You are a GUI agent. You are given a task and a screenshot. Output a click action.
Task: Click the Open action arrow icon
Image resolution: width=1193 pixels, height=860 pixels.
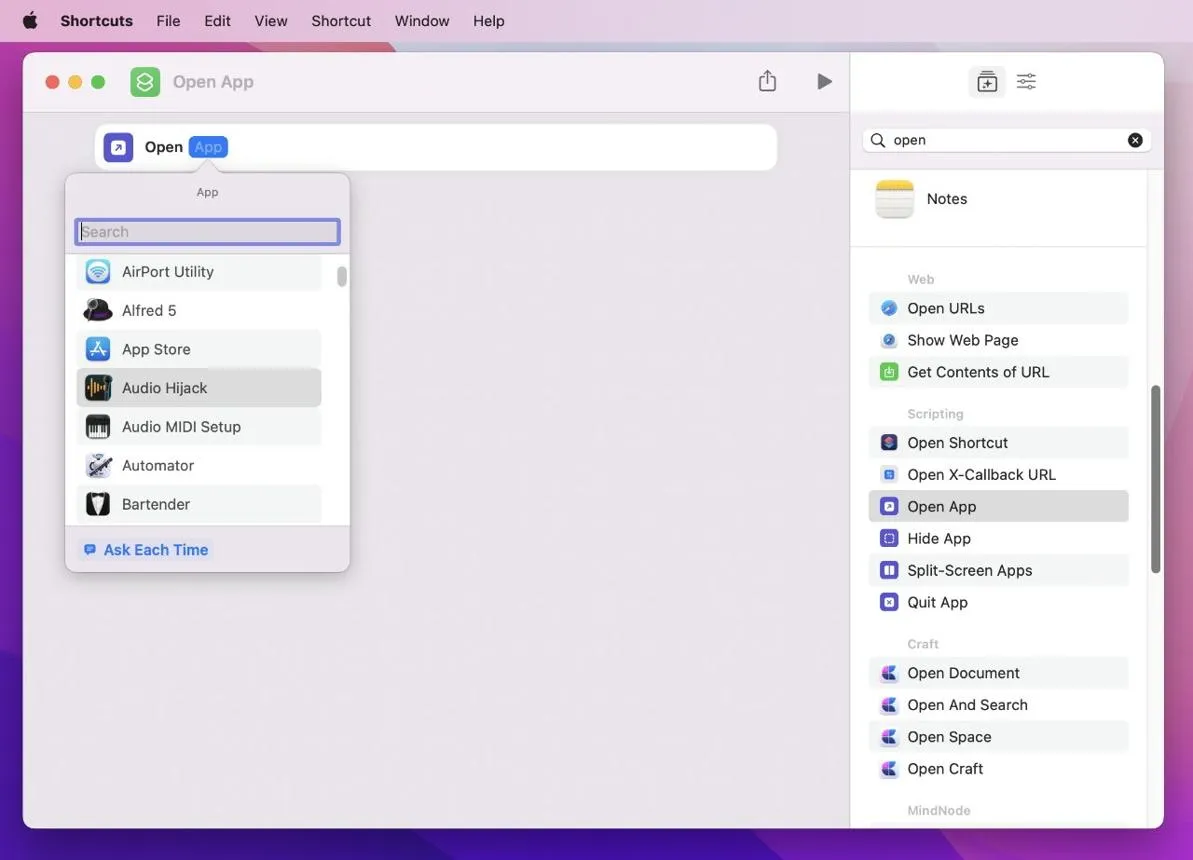pyautogui.click(x=118, y=147)
